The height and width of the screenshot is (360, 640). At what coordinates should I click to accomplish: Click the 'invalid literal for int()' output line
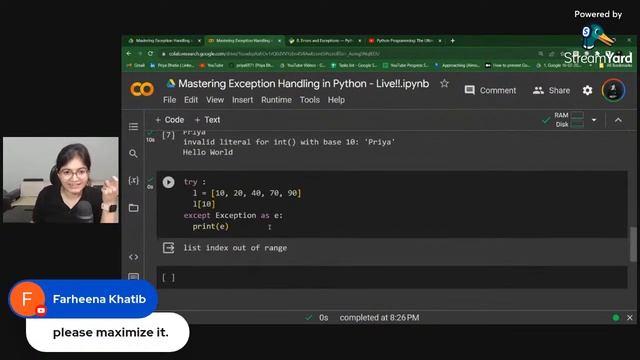tap(289, 142)
